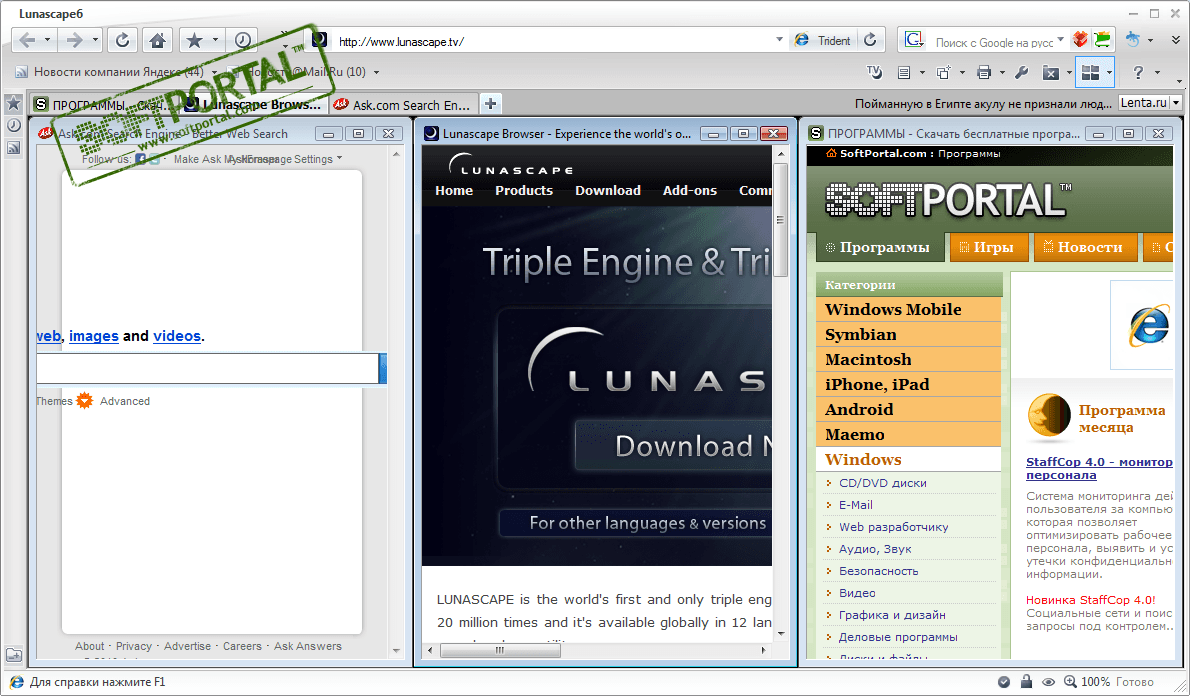Open the Home page icon
The width and height of the screenshot is (1190, 696).
[158, 40]
